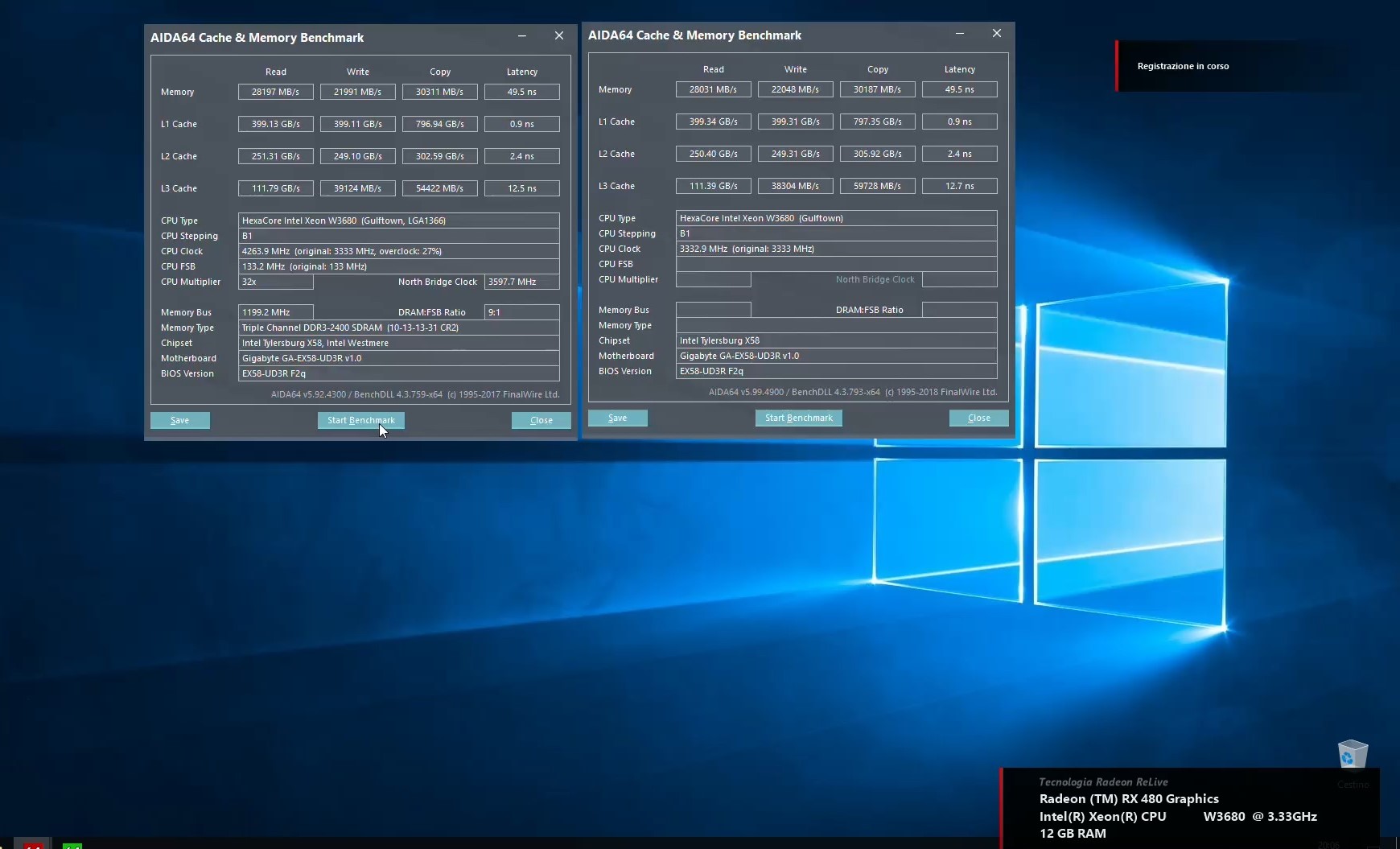Start Benchmark in the left AIDA64 window

coord(361,420)
